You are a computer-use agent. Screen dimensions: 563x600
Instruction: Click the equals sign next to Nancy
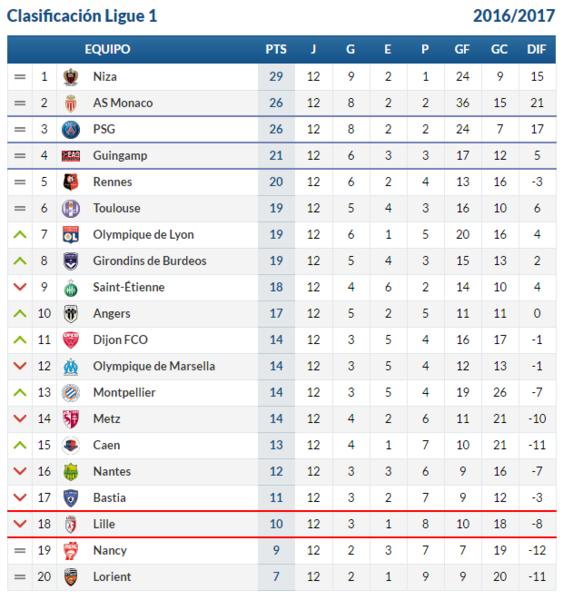click(20, 551)
